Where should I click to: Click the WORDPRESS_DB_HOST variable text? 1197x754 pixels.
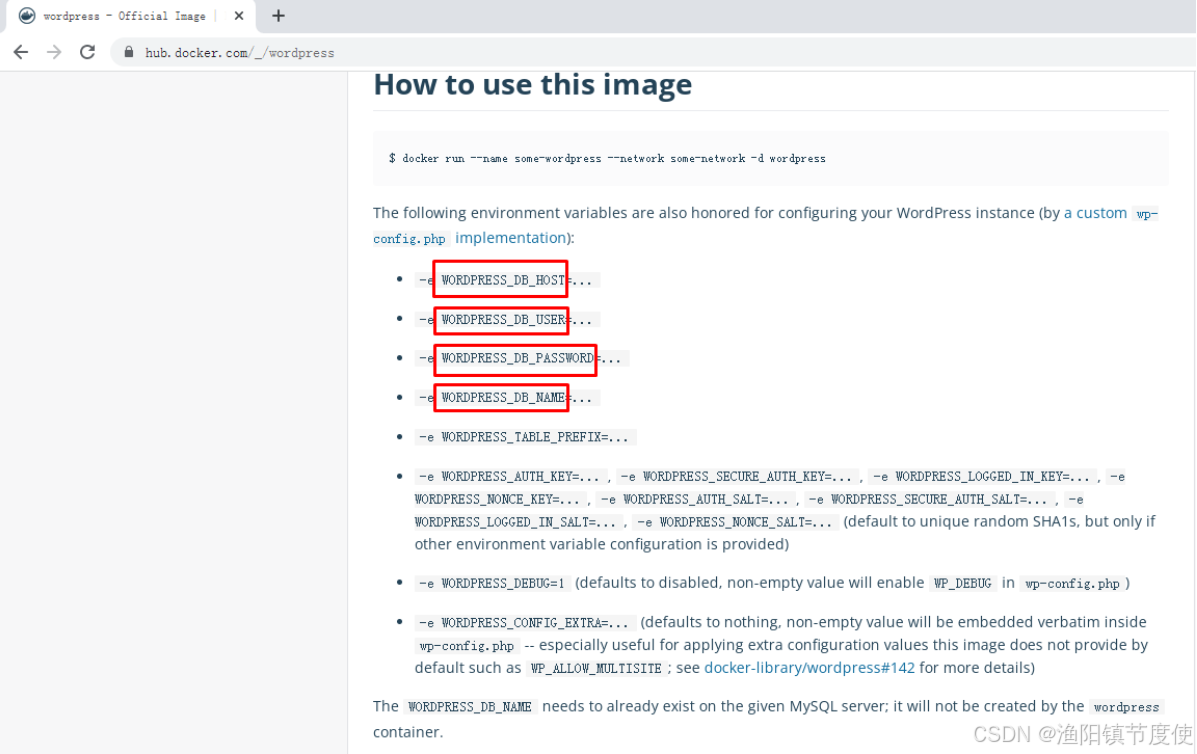pyautogui.click(x=502, y=280)
